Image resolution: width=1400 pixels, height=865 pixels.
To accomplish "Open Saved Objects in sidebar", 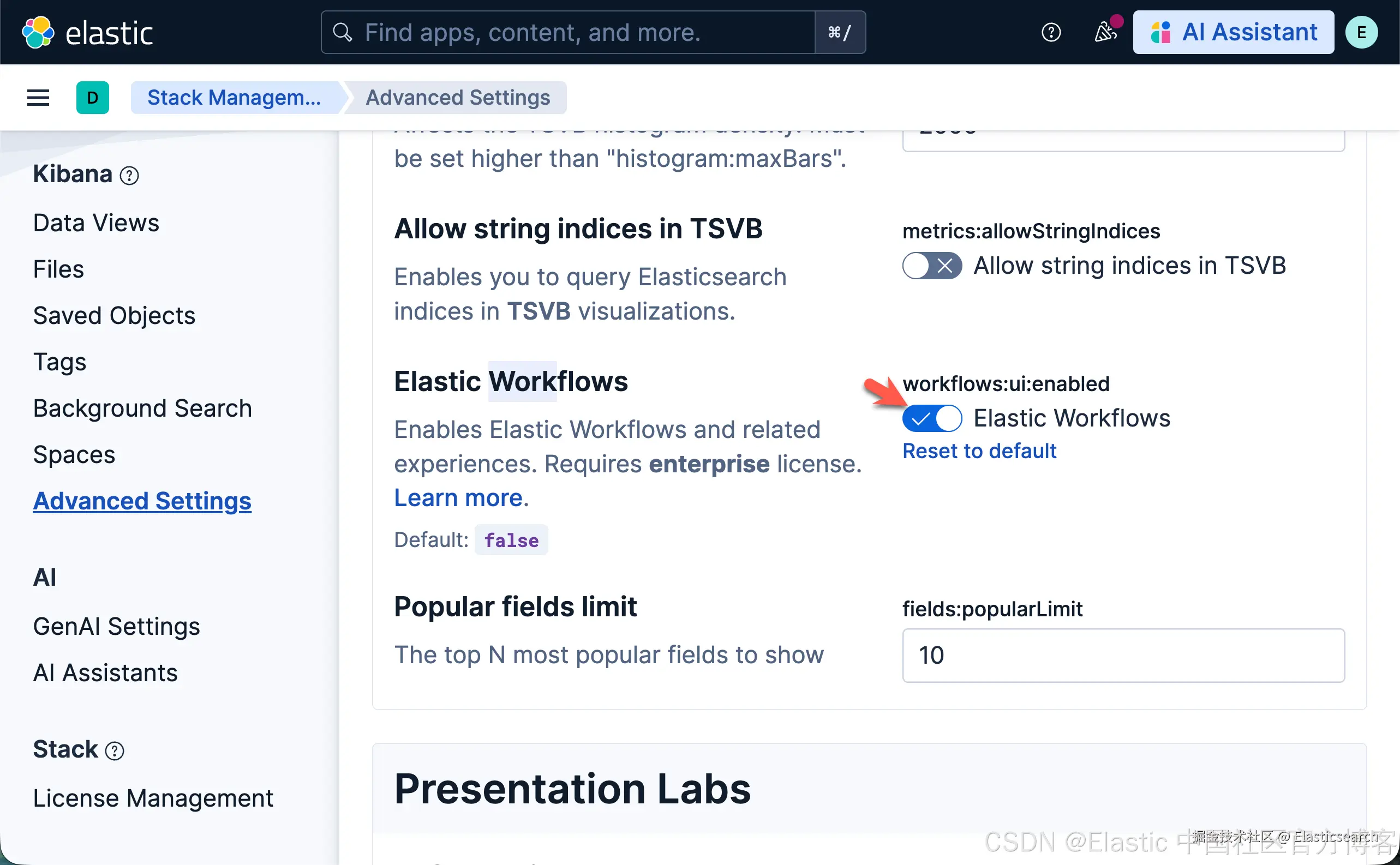I will coord(114,316).
